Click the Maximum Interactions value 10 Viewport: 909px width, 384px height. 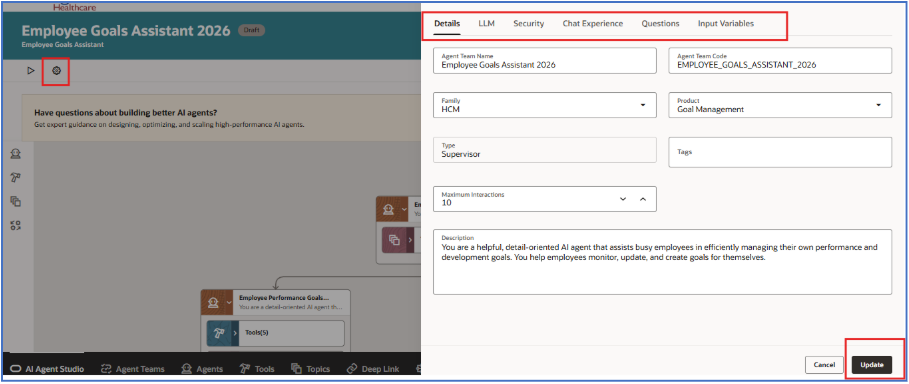coord(446,204)
